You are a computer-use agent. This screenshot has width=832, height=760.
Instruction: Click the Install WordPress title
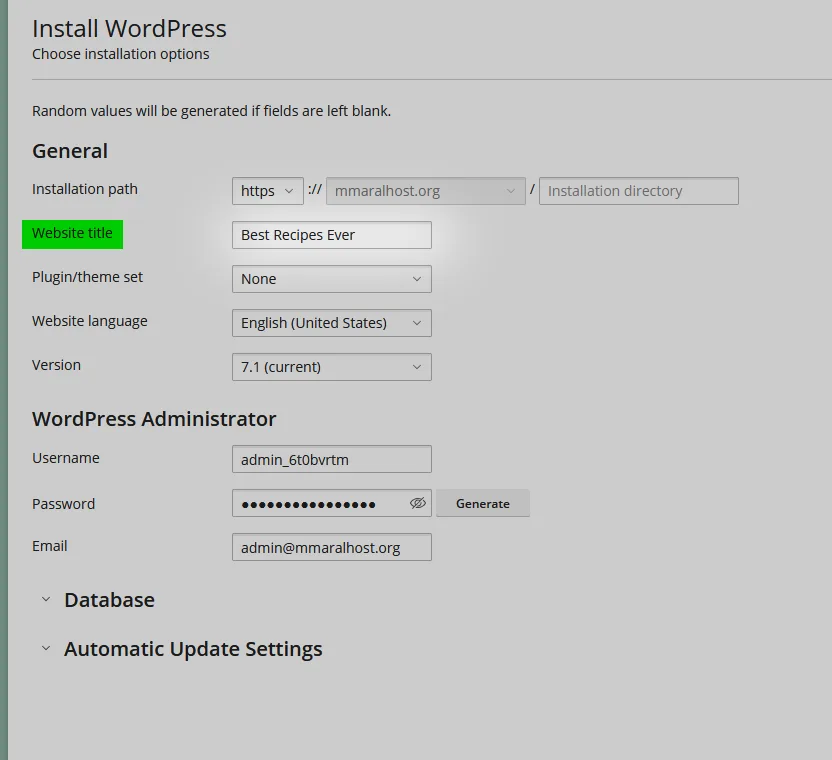click(129, 29)
